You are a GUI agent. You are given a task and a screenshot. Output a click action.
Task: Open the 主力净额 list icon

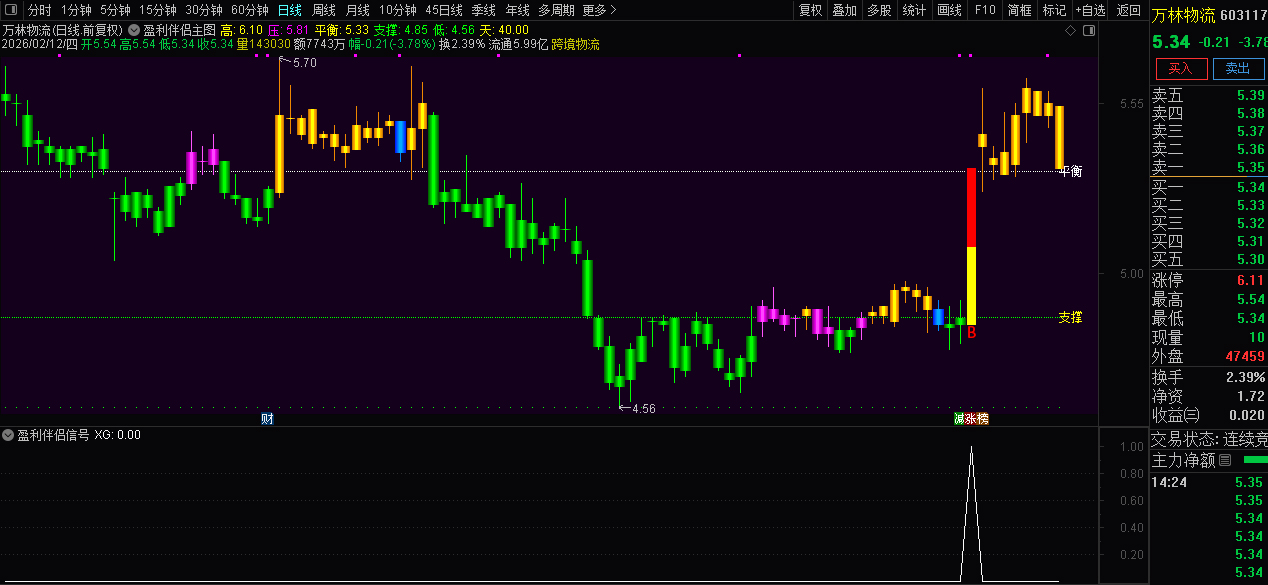(1225, 460)
